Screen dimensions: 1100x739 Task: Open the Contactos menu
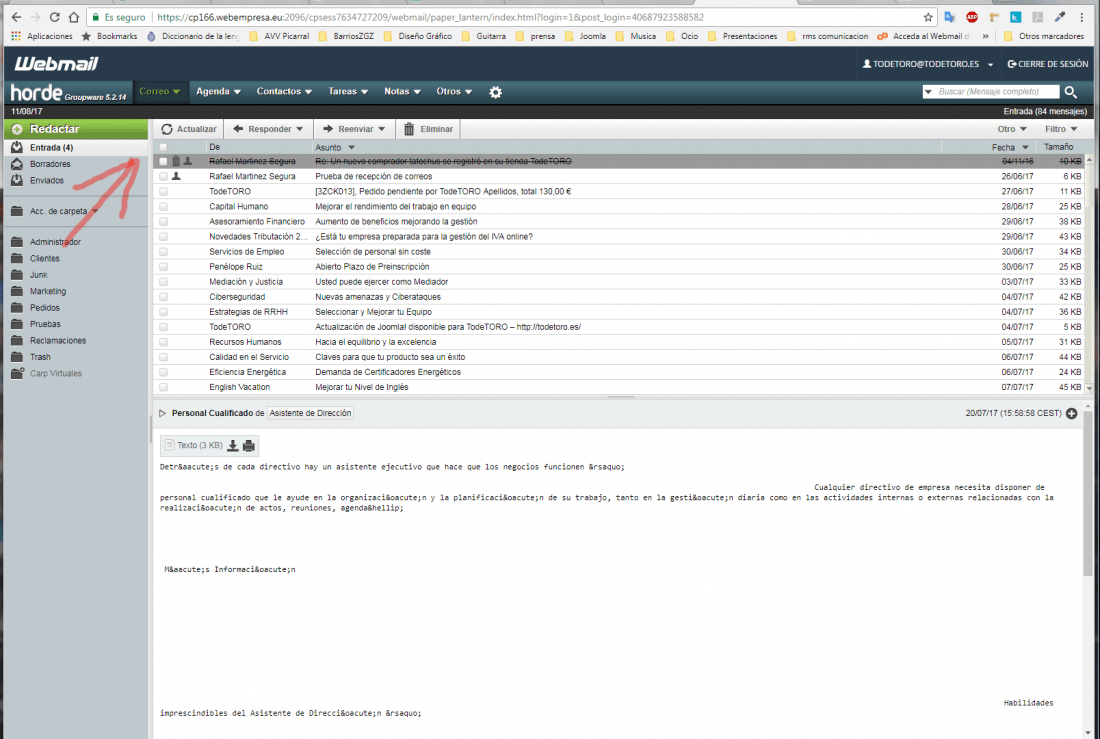pyautogui.click(x=284, y=91)
